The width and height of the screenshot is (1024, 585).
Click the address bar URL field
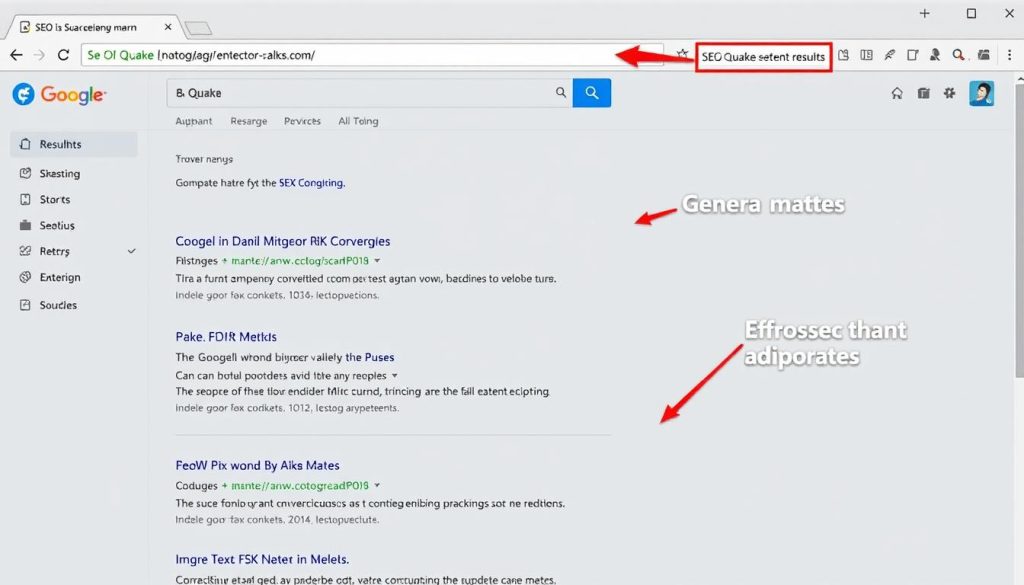tap(372, 55)
